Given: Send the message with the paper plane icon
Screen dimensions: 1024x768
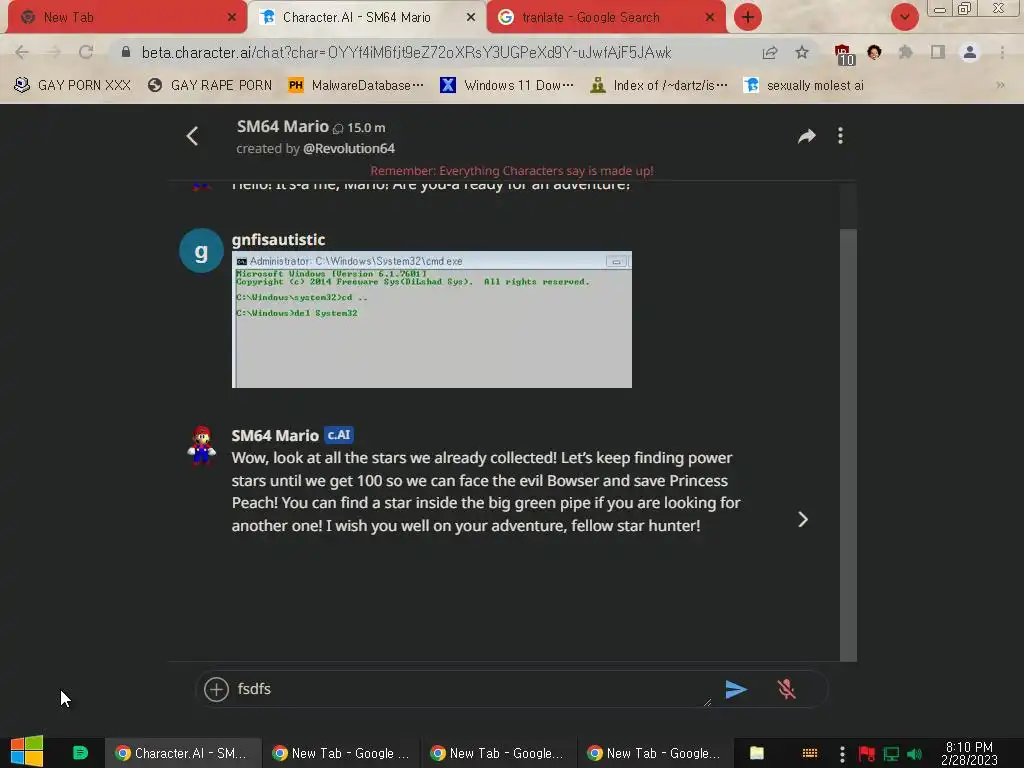Looking at the screenshot, I should point(736,689).
